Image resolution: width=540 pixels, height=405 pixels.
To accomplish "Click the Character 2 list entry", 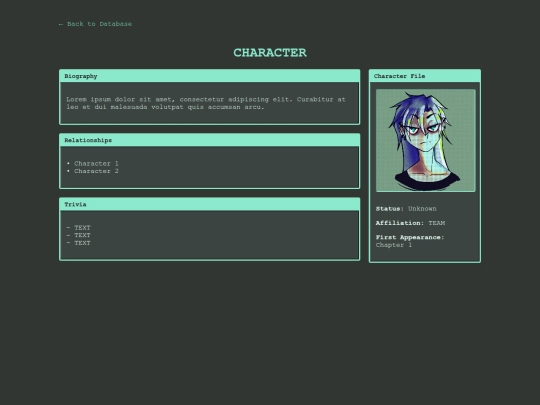I will point(96,171).
